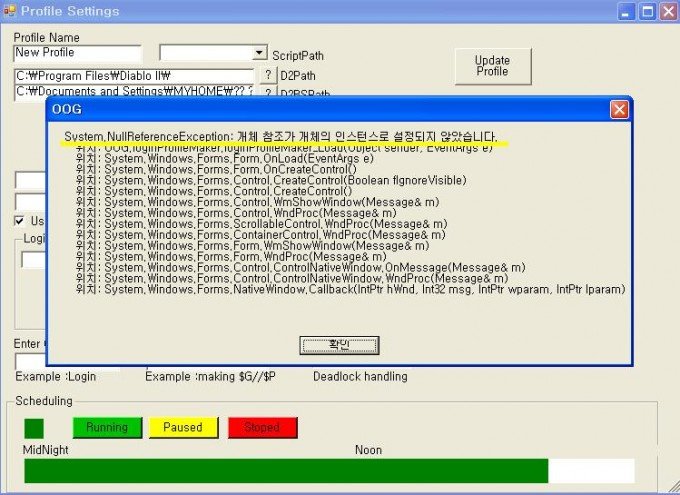Click the CreateControl(Boolean fIgnoreVisible) trace line
The image size is (680, 495).
[271, 180]
